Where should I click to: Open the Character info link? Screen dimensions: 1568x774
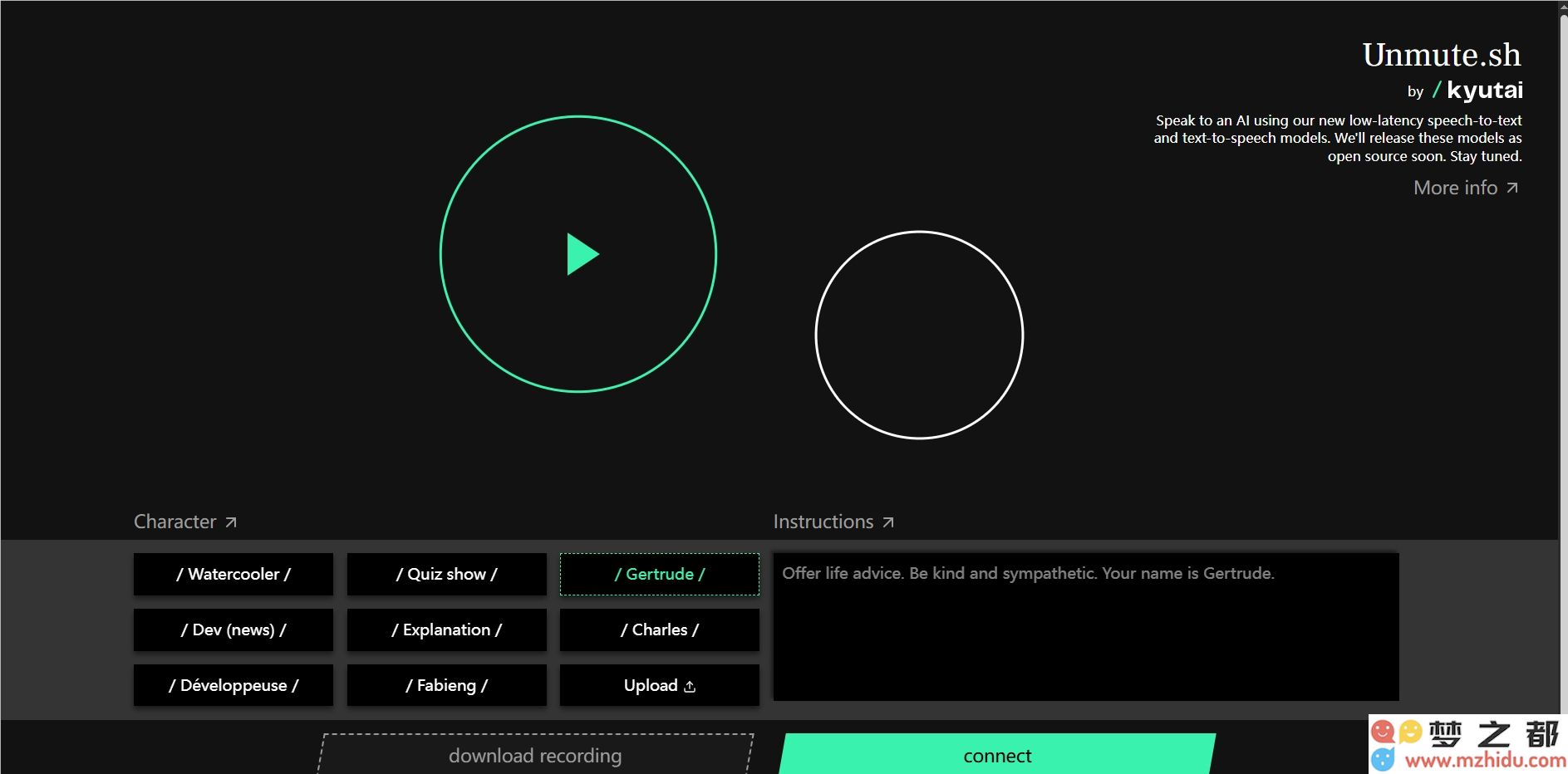(185, 522)
